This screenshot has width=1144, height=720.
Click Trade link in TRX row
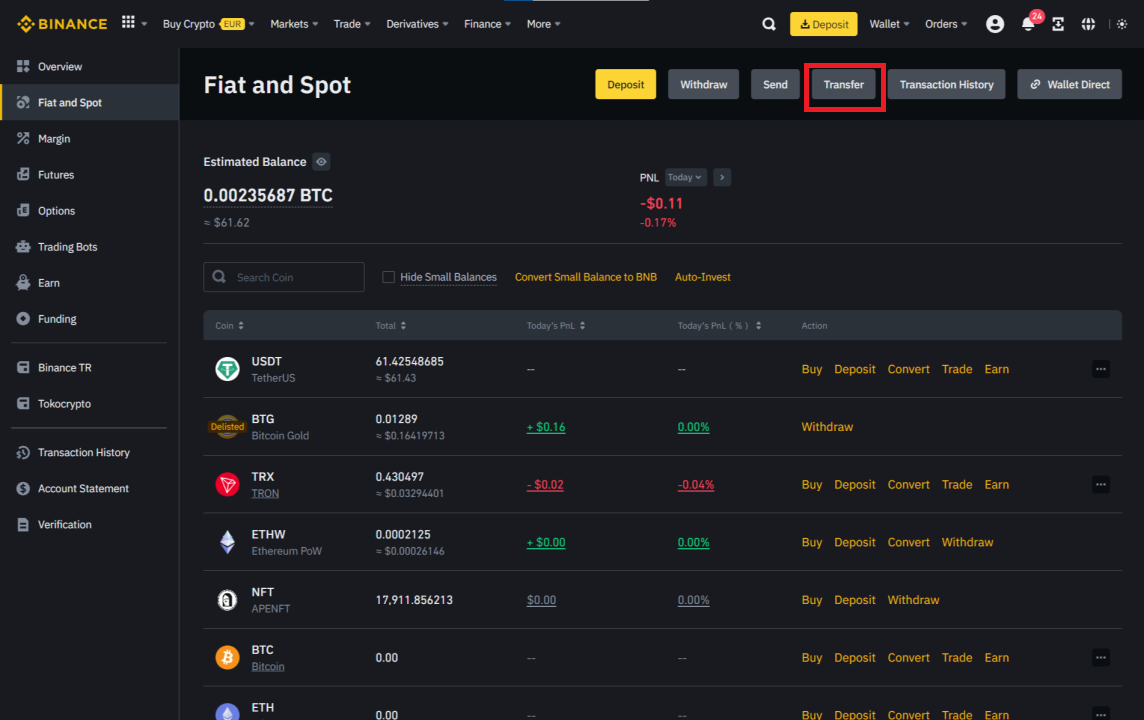click(956, 484)
